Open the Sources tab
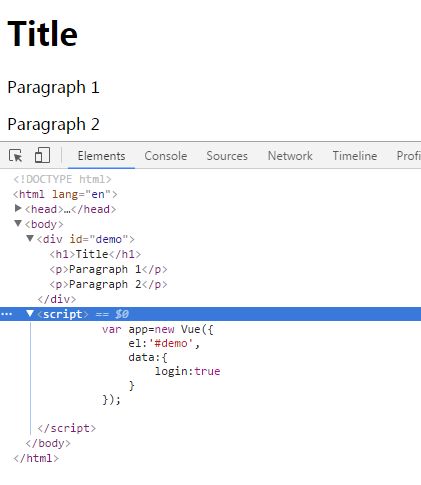This screenshot has height=485, width=421. [x=227, y=156]
